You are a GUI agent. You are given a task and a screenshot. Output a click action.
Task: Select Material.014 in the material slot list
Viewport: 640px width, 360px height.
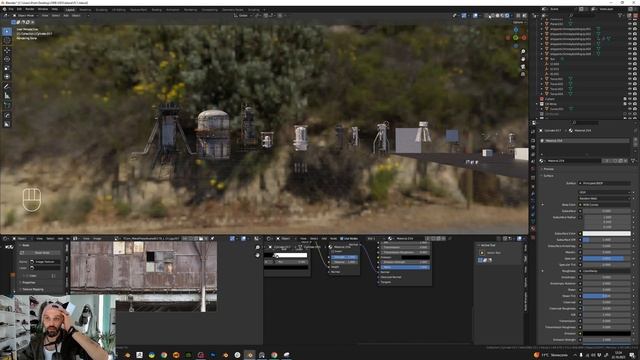585,140
